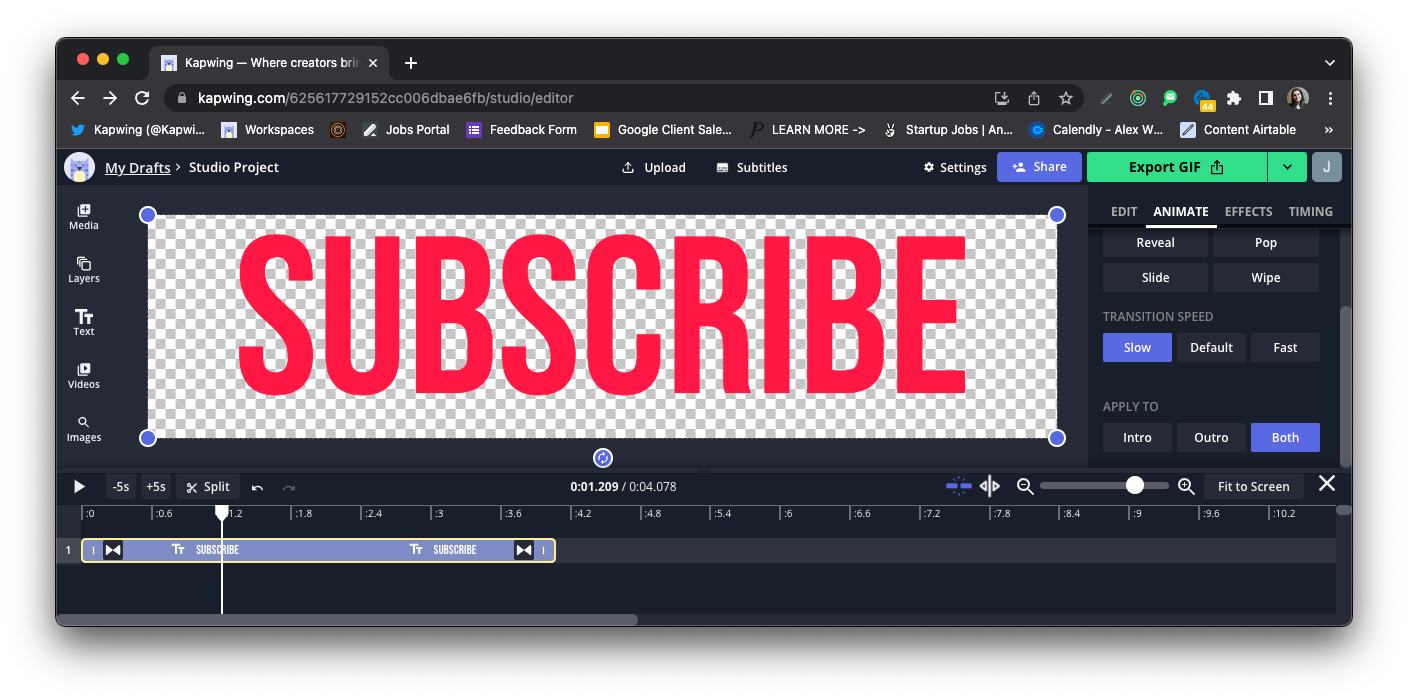Click the J user avatar
The image size is (1408, 700).
point(1326,167)
